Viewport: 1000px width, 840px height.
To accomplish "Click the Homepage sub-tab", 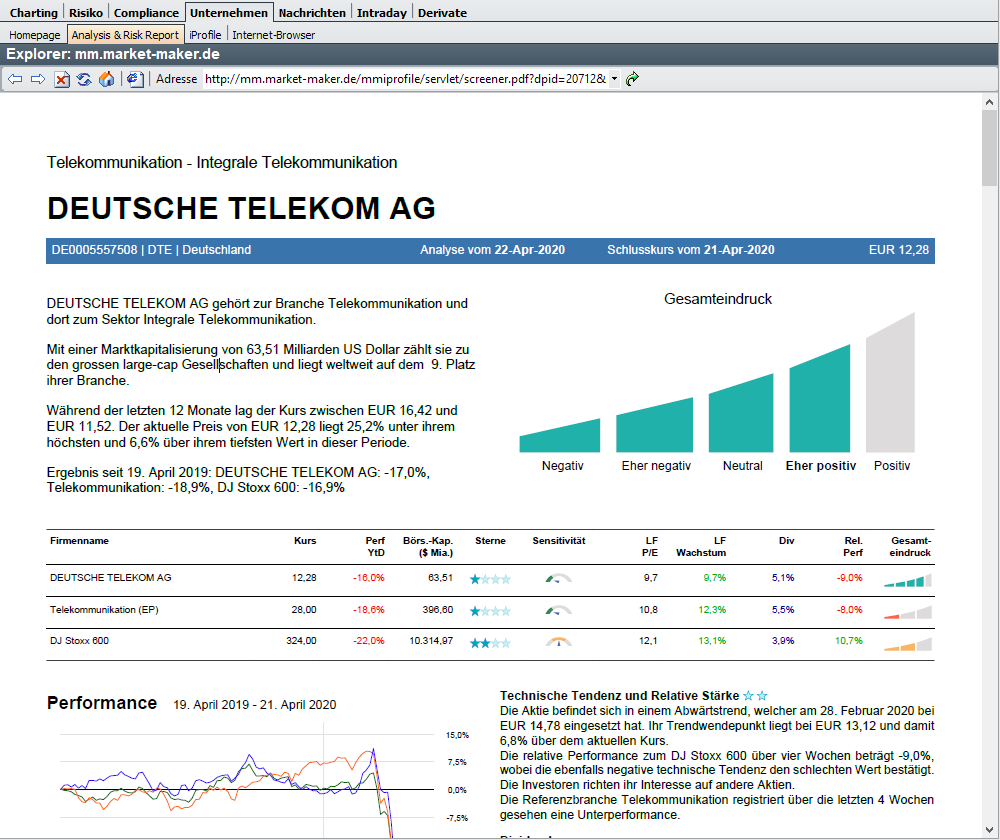I will (35, 35).
